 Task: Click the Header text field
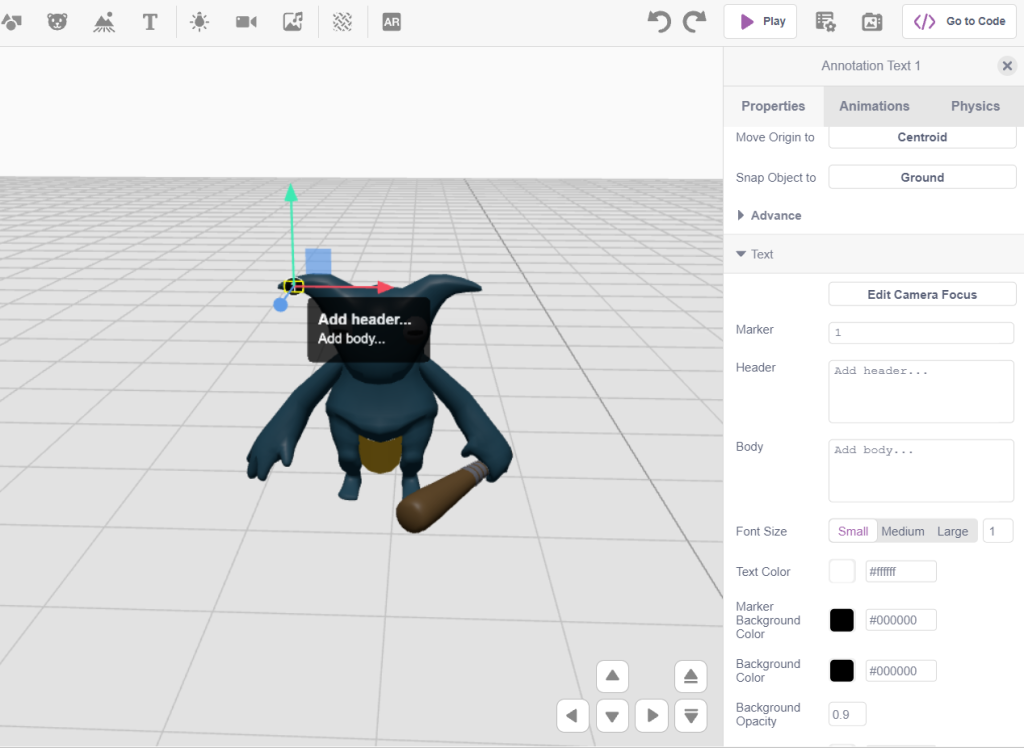pos(921,391)
